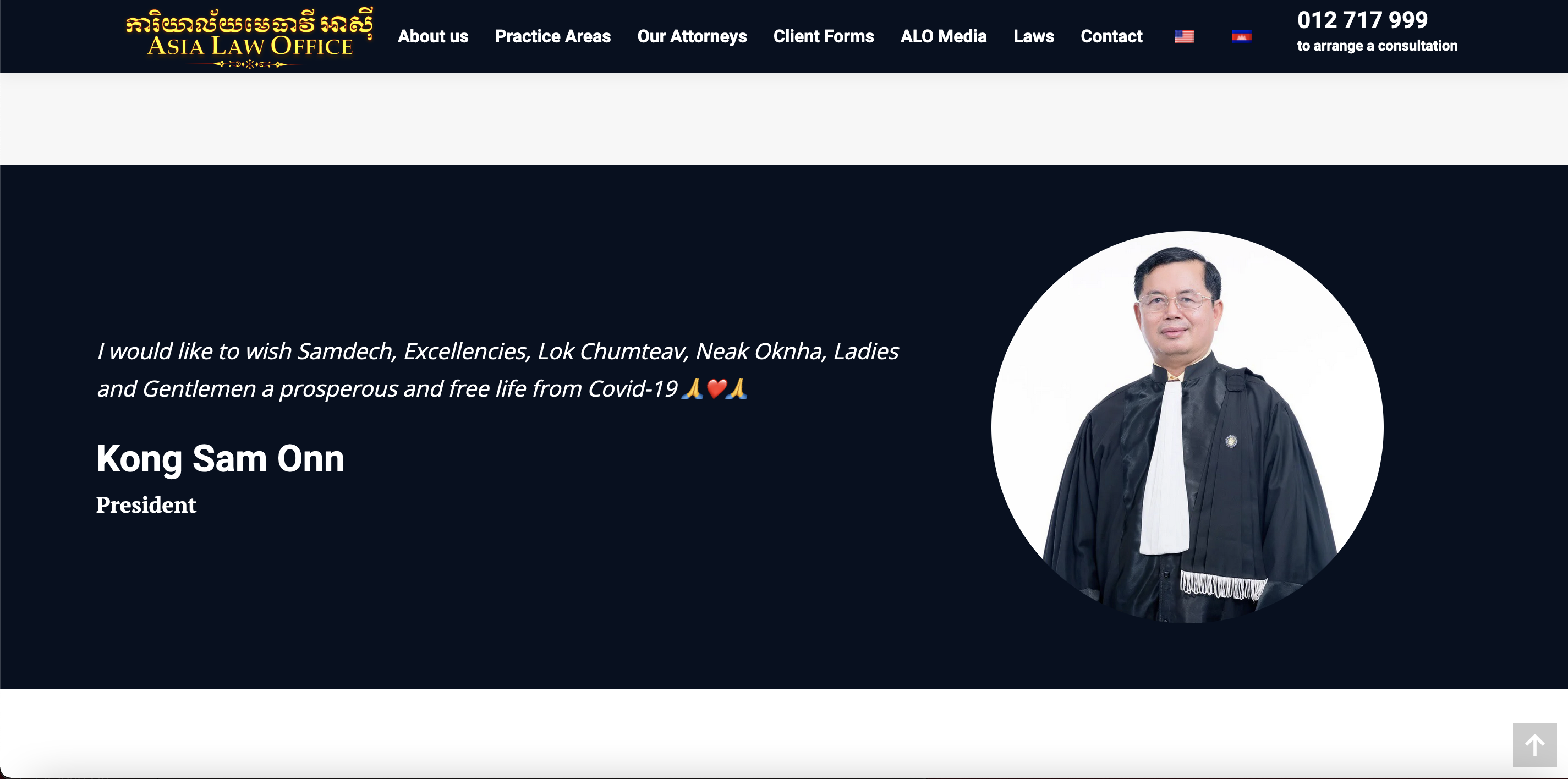This screenshot has width=1568, height=779.
Task: Click the Covid-19 greeting quote text
Action: coord(498,370)
